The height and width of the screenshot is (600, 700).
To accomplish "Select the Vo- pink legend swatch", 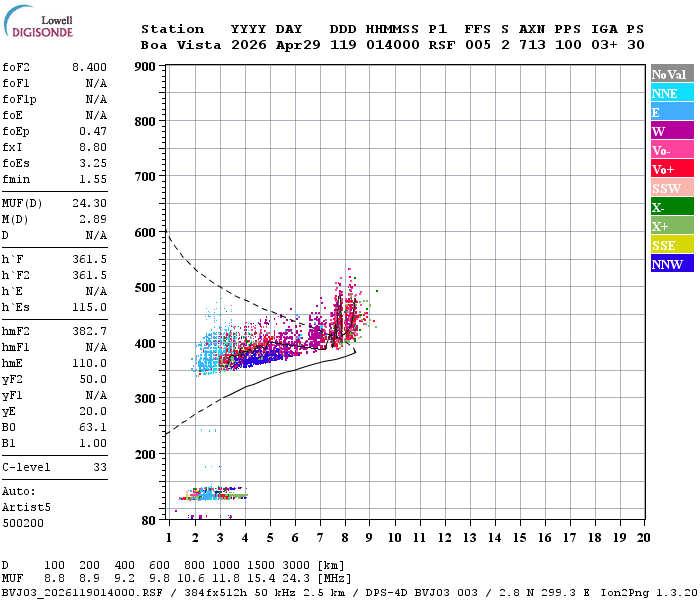I will tap(672, 150).
